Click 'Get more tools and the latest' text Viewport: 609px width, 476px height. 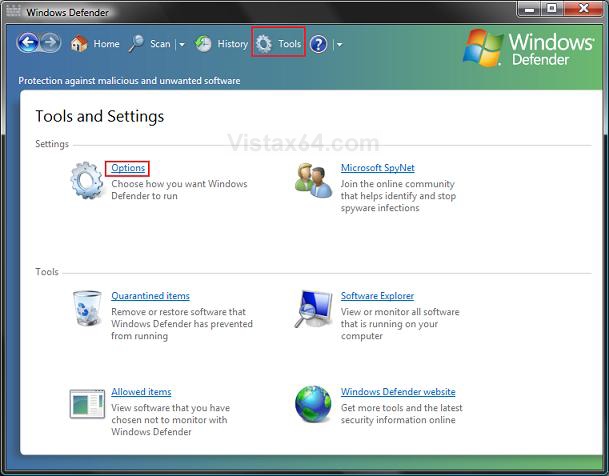coord(402,414)
